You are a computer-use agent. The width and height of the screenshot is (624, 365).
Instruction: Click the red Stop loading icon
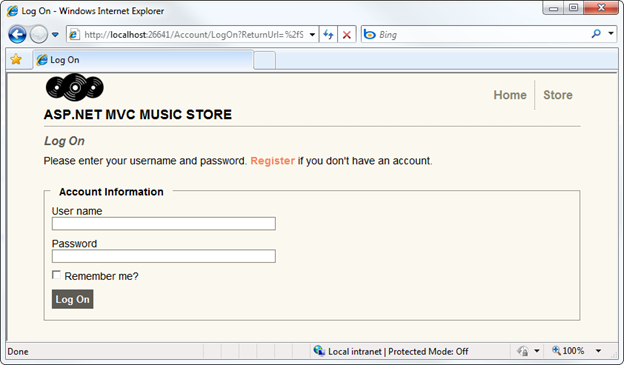coord(347,35)
